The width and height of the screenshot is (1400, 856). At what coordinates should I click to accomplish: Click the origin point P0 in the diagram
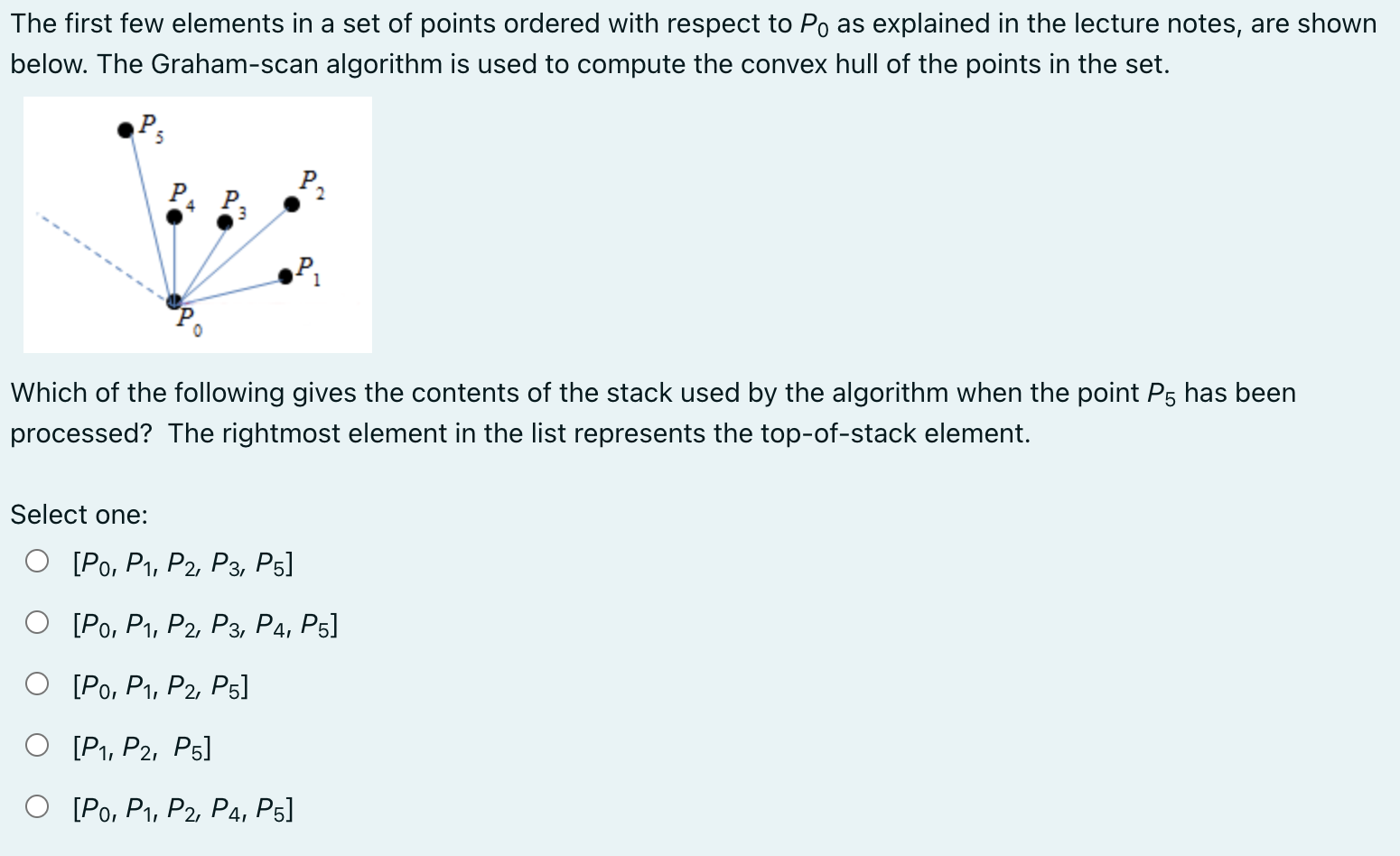click(x=173, y=300)
